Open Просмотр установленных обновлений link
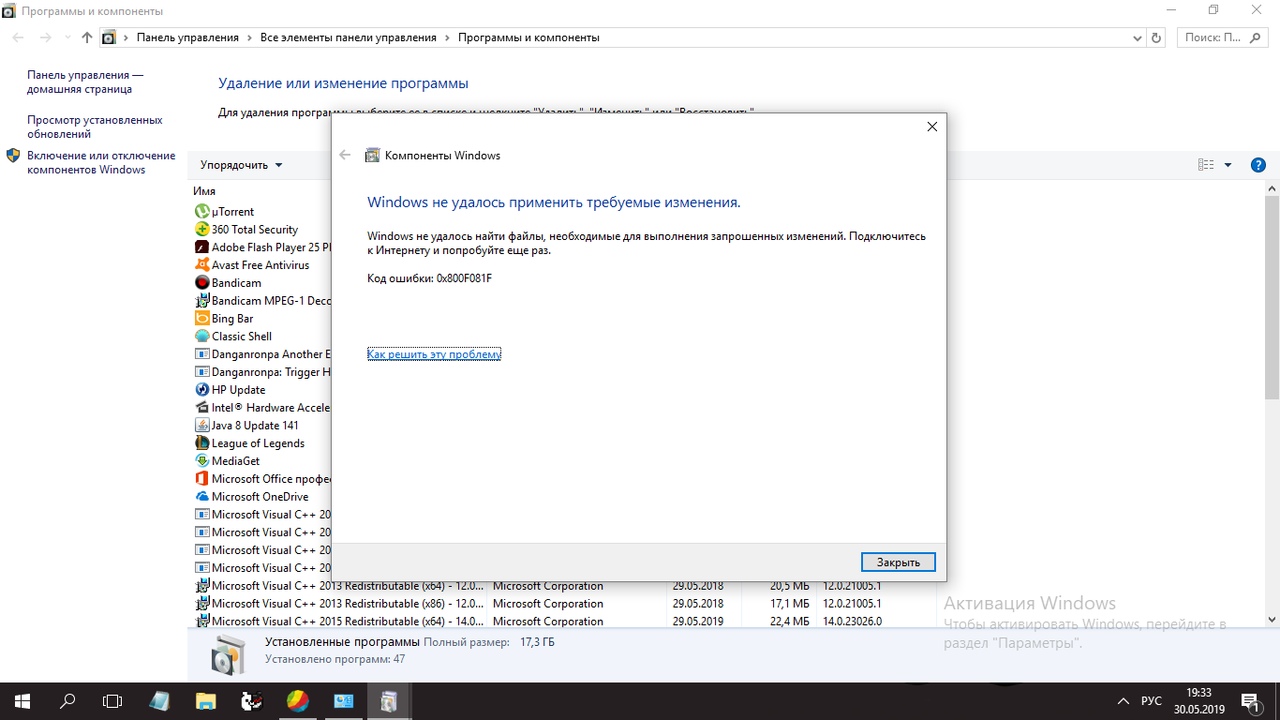 coord(94,127)
